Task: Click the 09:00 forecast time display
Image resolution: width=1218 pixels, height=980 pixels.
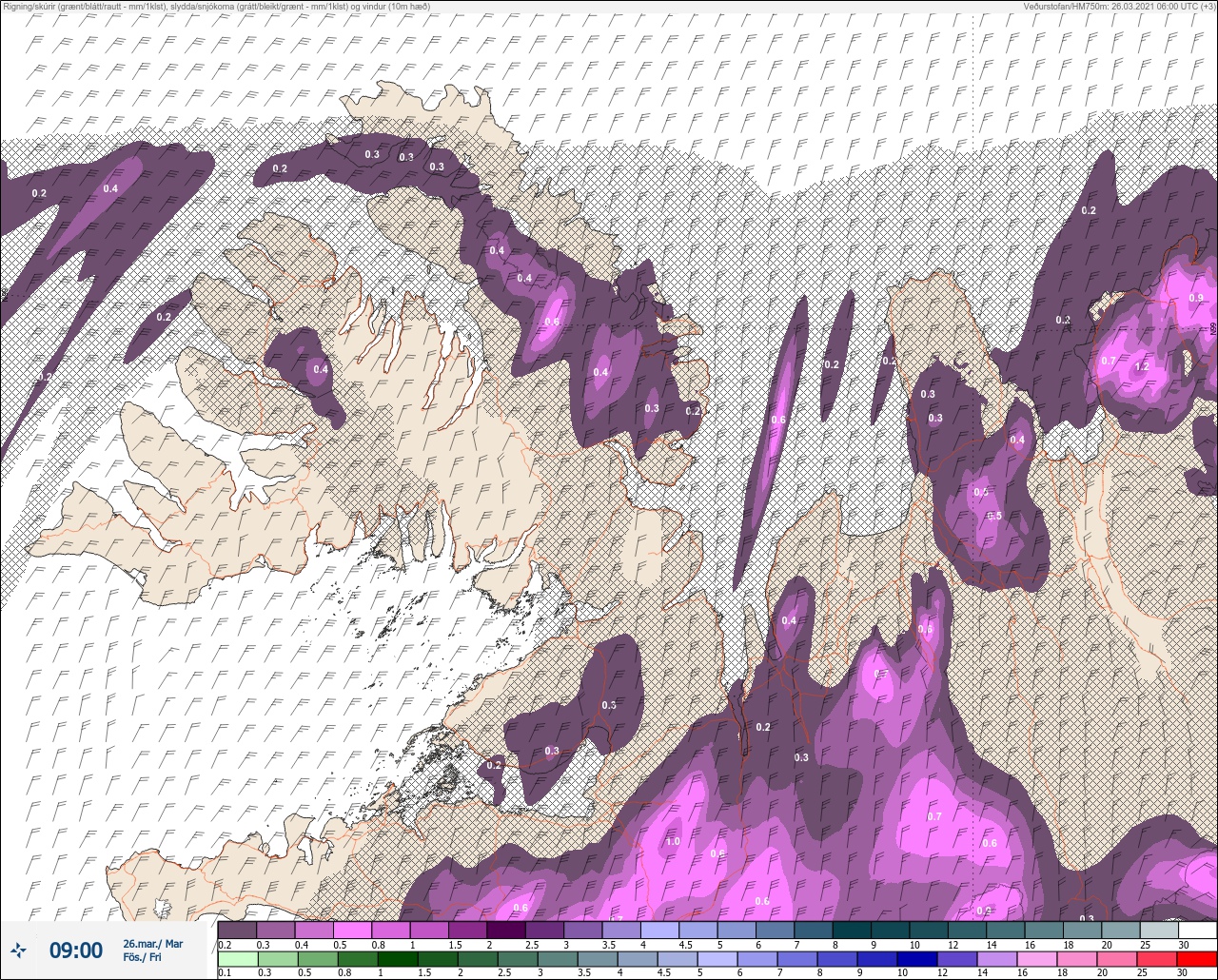Action: (75, 950)
